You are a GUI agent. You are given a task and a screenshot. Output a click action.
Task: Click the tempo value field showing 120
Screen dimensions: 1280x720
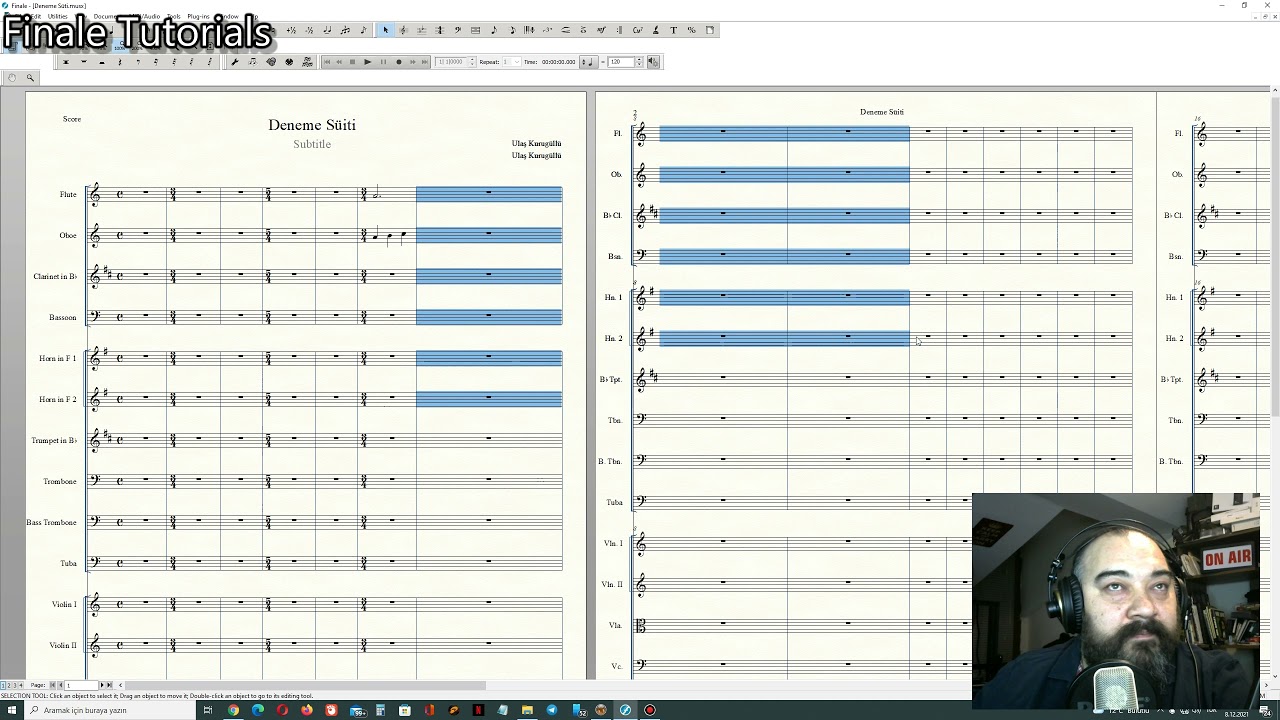pyautogui.click(x=620, y=62)
